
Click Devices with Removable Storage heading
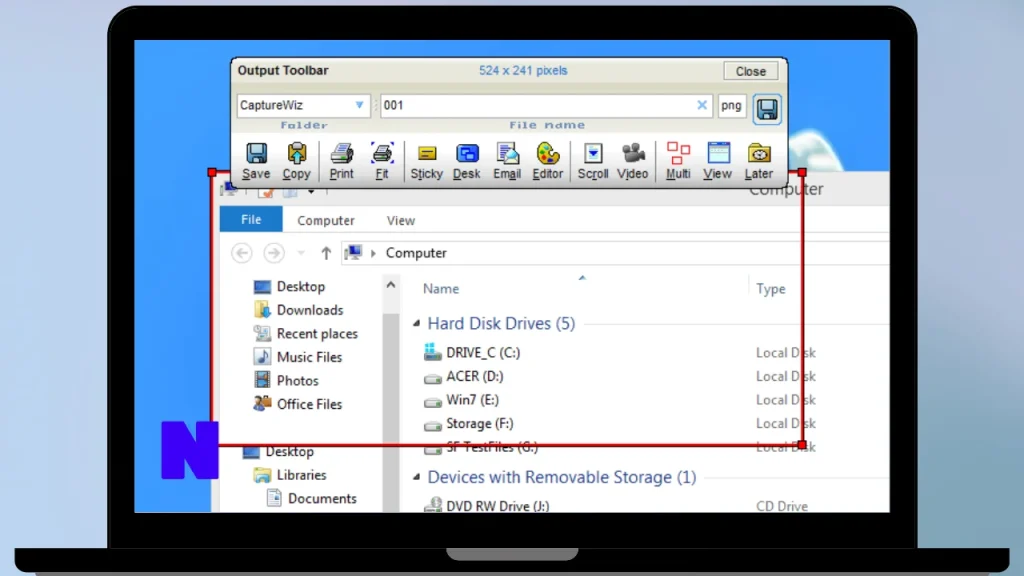pyautogui.click(x=562, y=477)
